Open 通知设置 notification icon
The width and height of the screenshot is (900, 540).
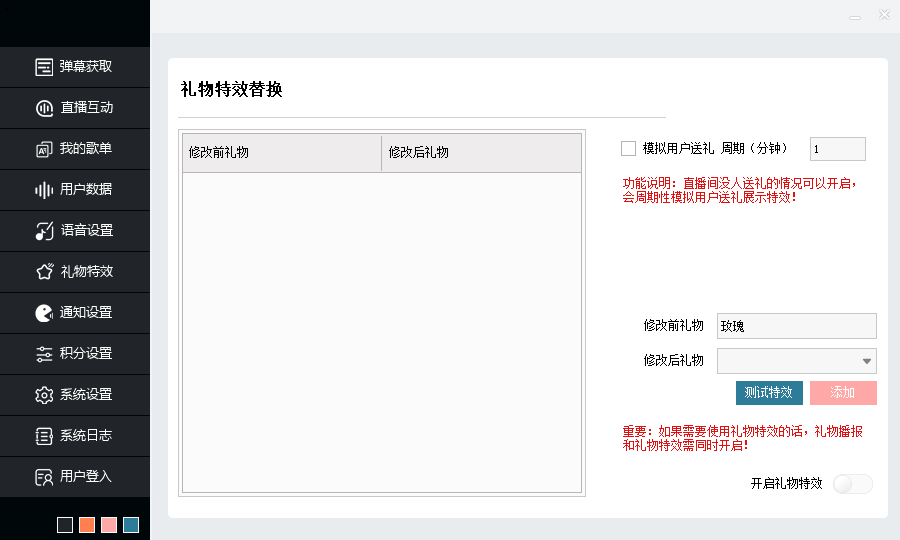tap(44, 313)
